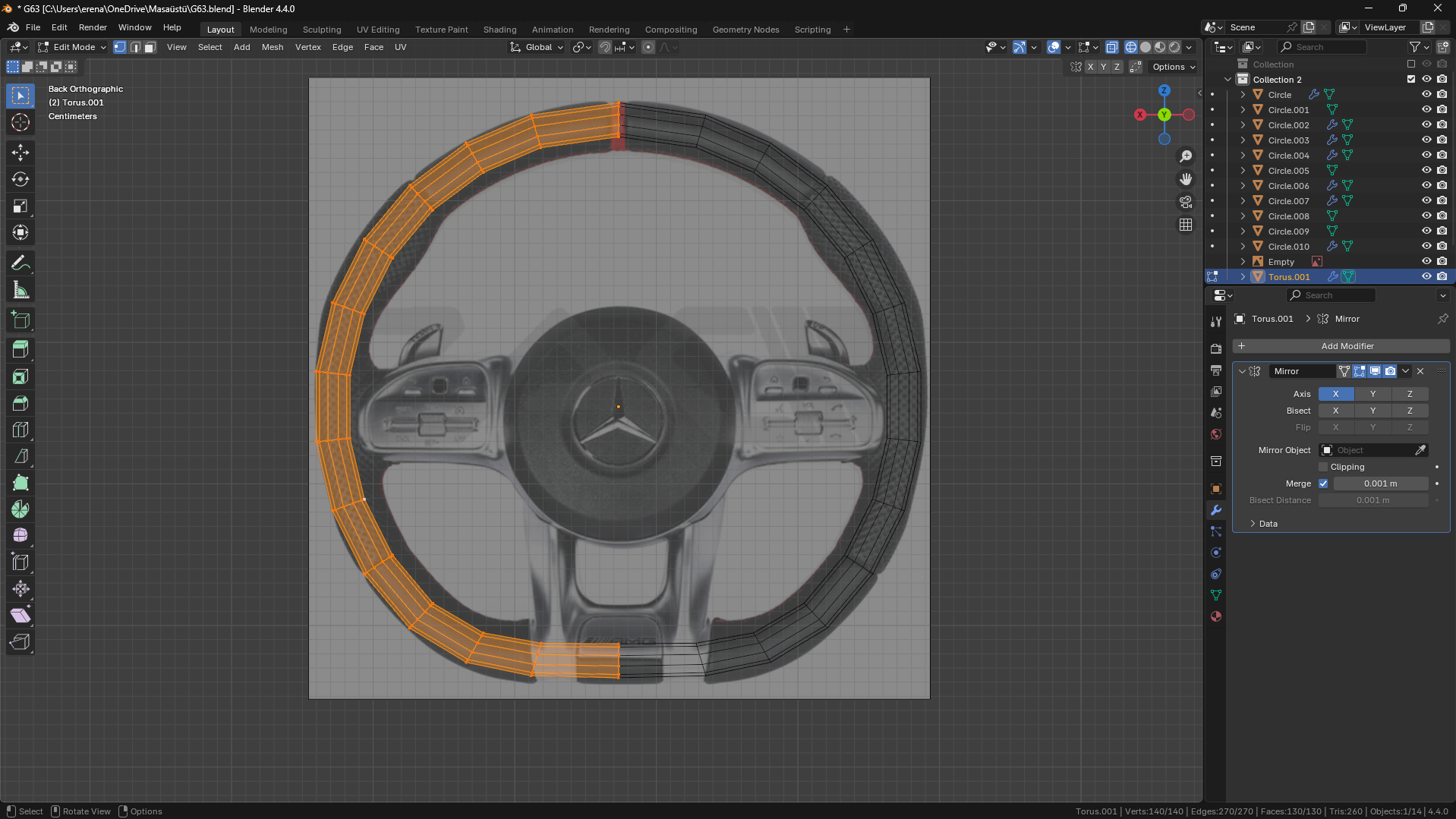Image resolution: width=1456 pixels, height=819 pixels.
Task: Select the Move tool in toolbar
Action: click(20, 153)
